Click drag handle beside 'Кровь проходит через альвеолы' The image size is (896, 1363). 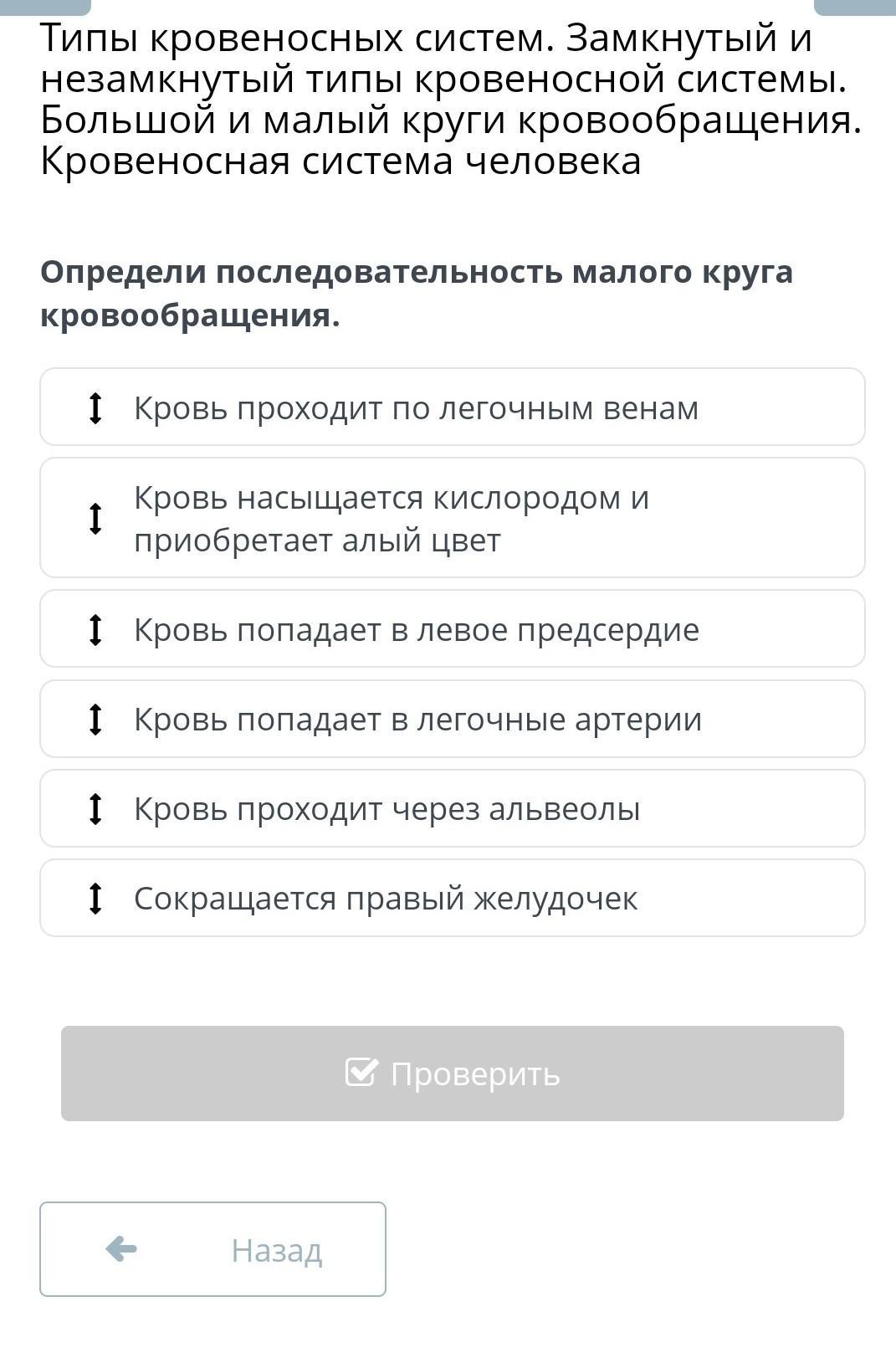point(95,808)
